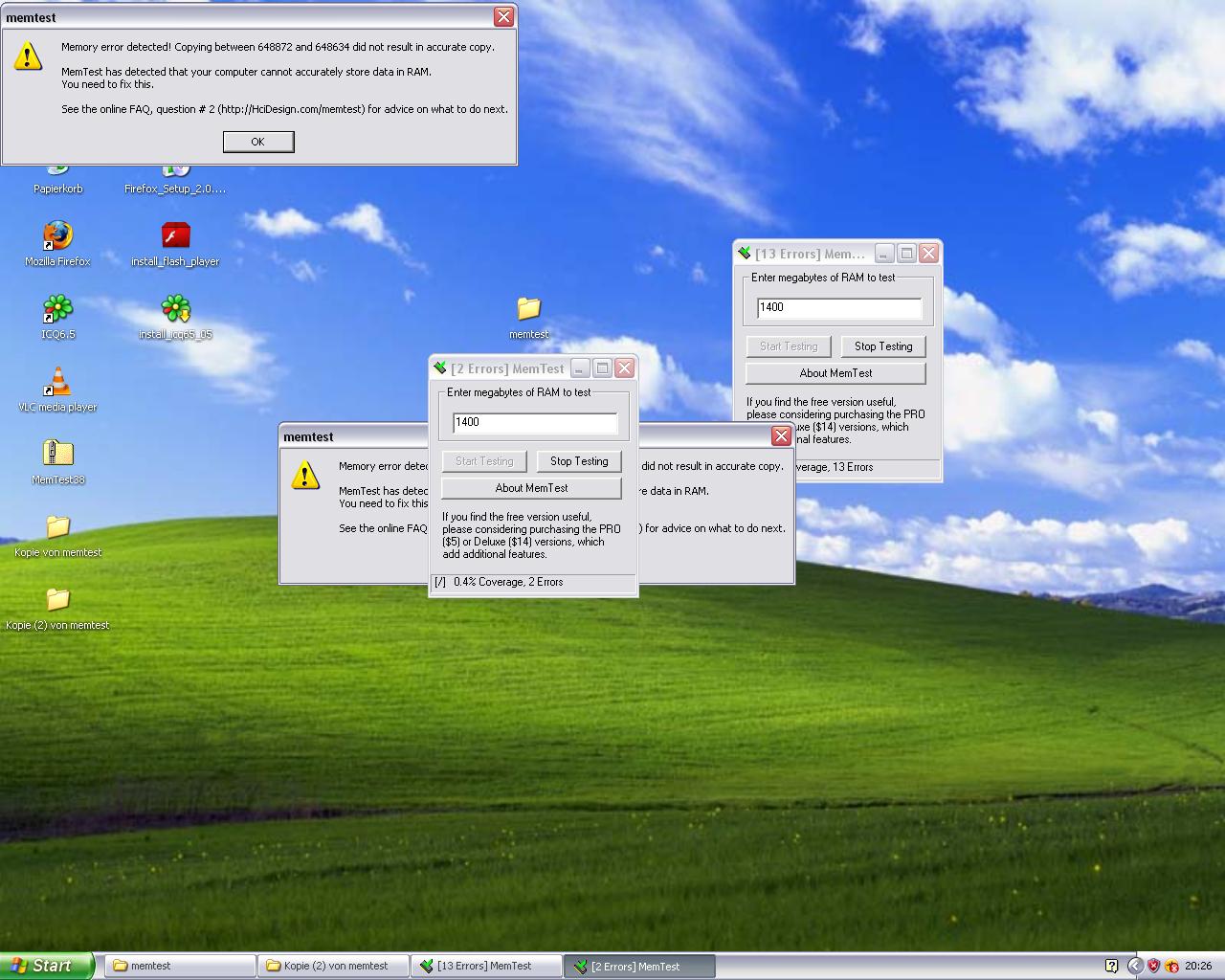The image size is (1225, 980).
Task: Confirm the top memory error dialog with OK
Action: pos(258,142)
